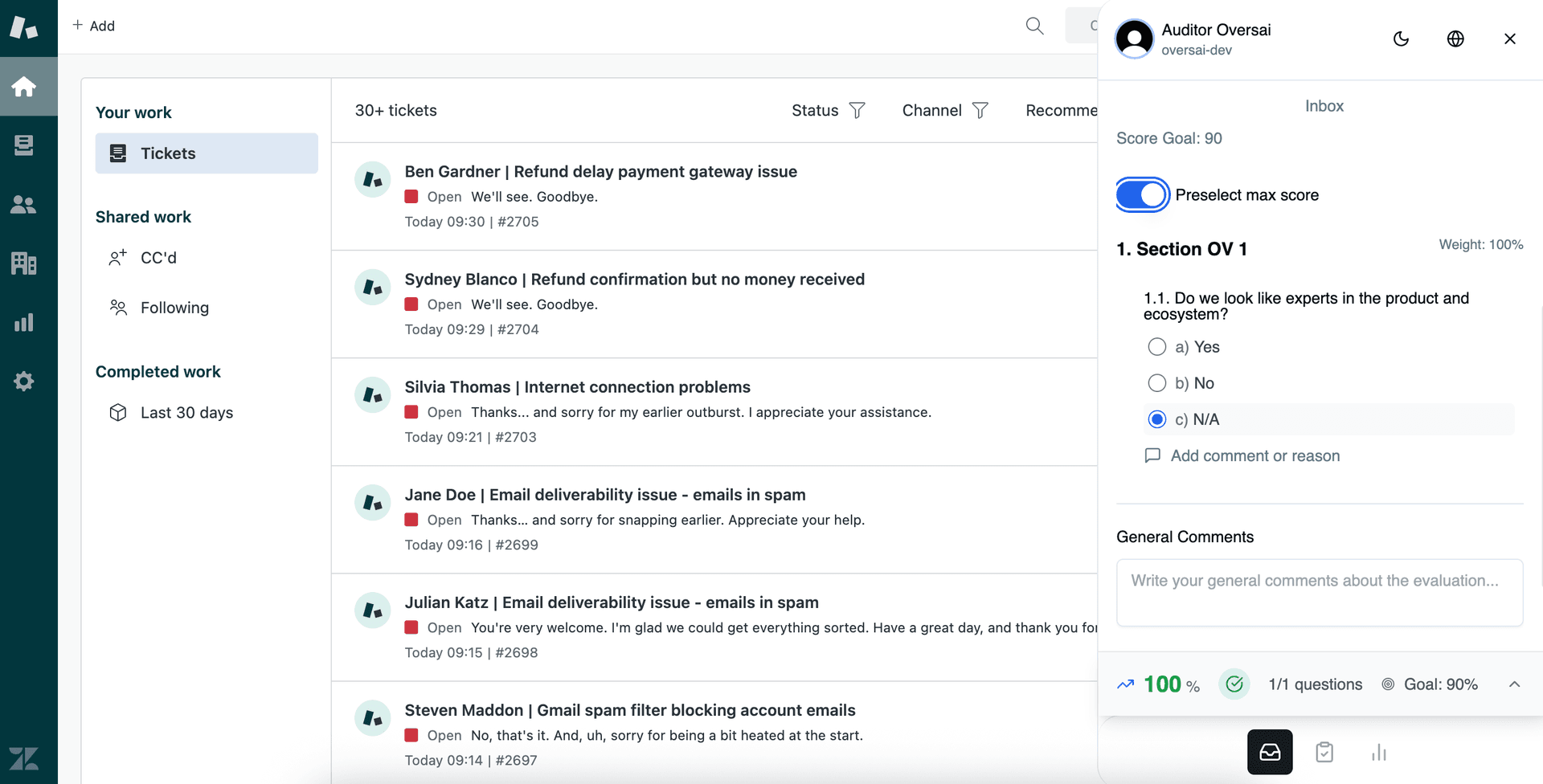1543x784 pixels.
Task: Open the language globe icon
Action: click(1455, 39)
